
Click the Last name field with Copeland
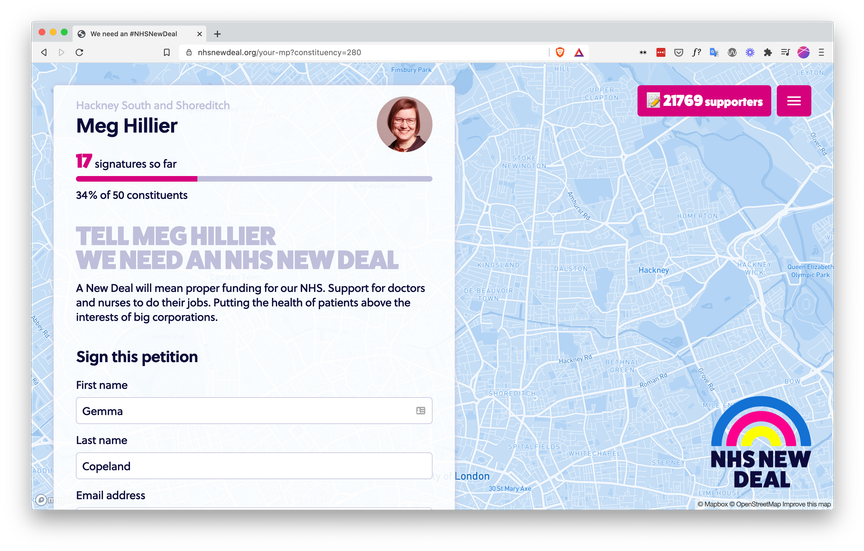(254, 466)
